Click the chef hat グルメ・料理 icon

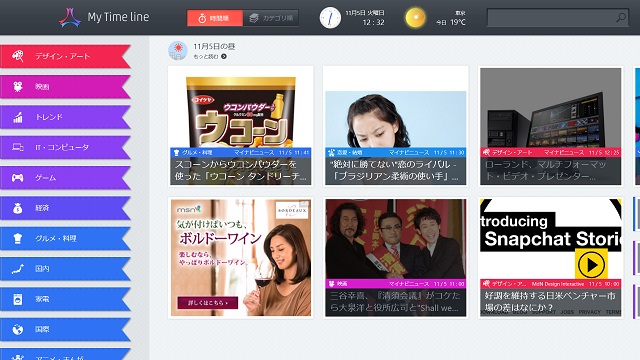click(18, 238)
